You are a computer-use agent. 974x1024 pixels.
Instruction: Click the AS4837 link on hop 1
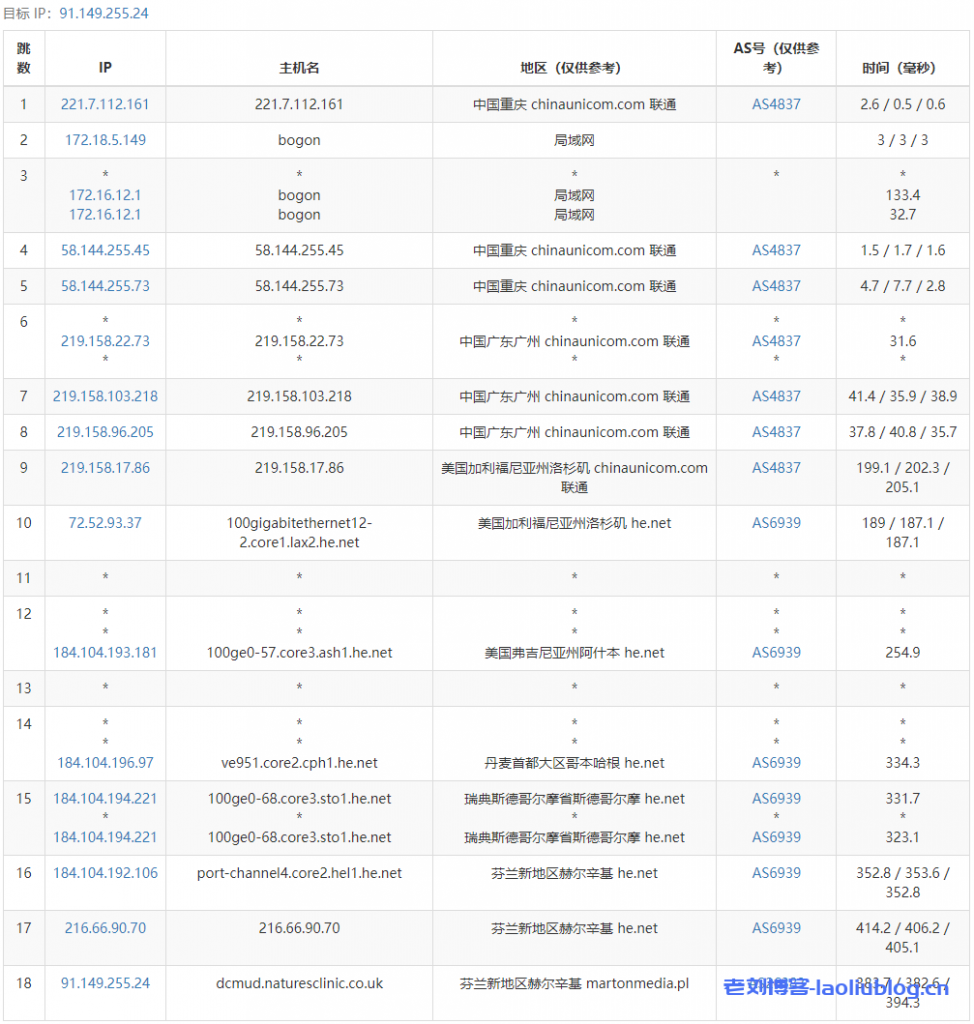coord(775,104)
